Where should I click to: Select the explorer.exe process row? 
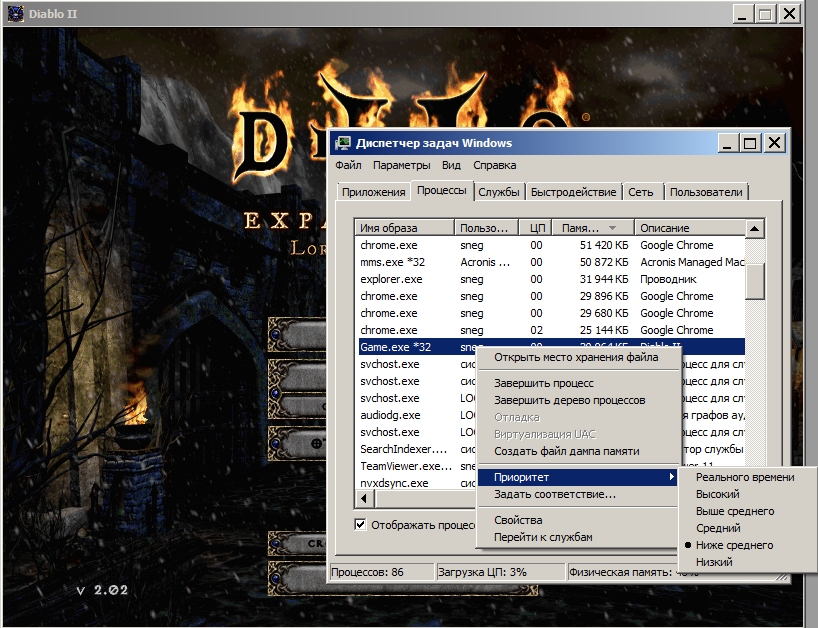click(551, 279)
